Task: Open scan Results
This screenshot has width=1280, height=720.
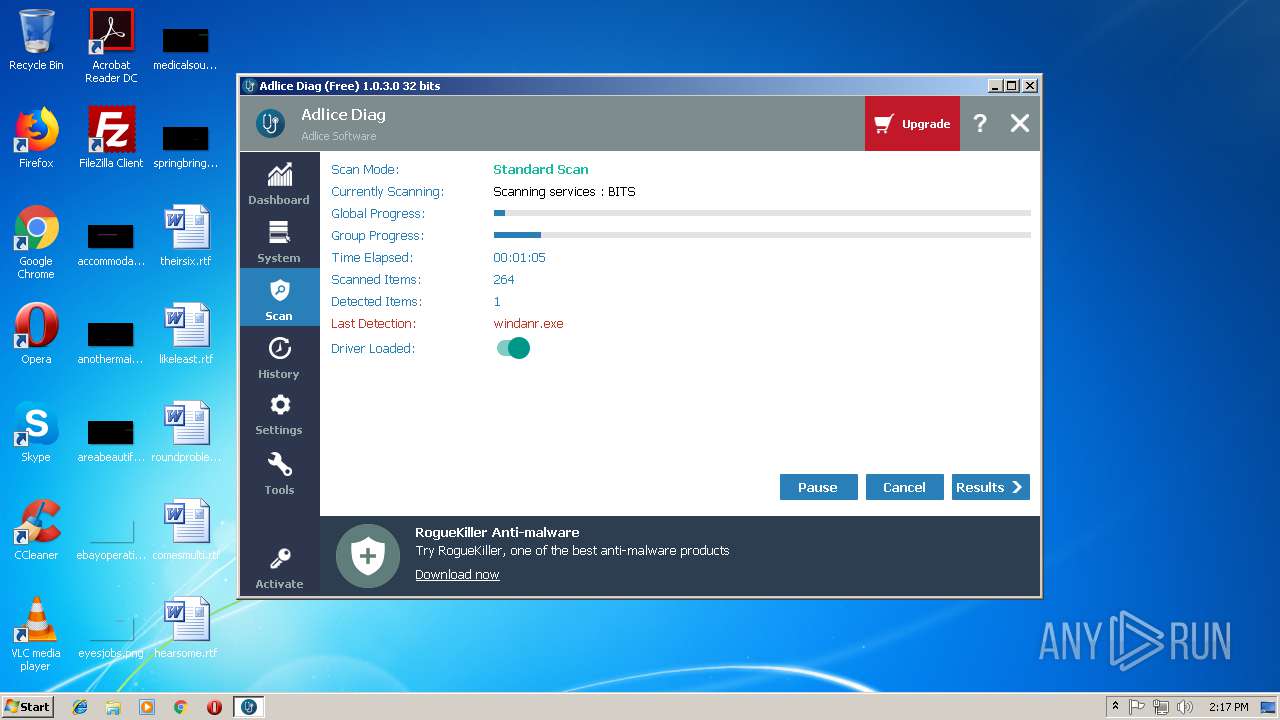Action: [990, 487]
